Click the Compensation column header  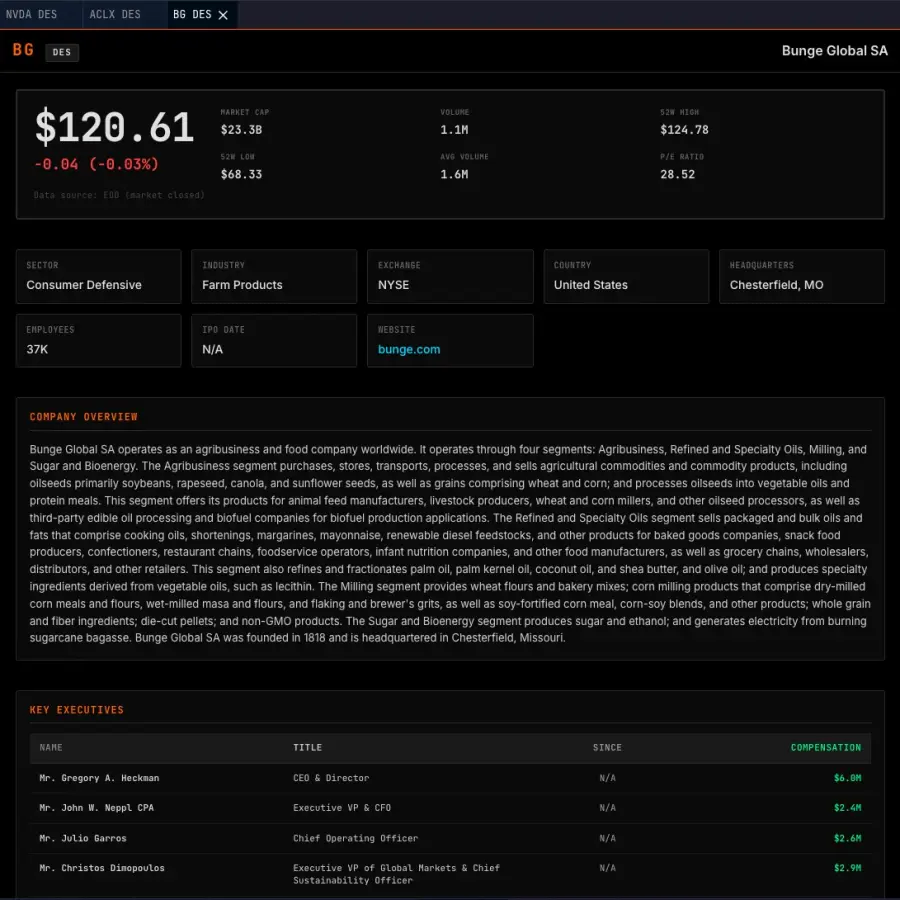tap(826, 747)
